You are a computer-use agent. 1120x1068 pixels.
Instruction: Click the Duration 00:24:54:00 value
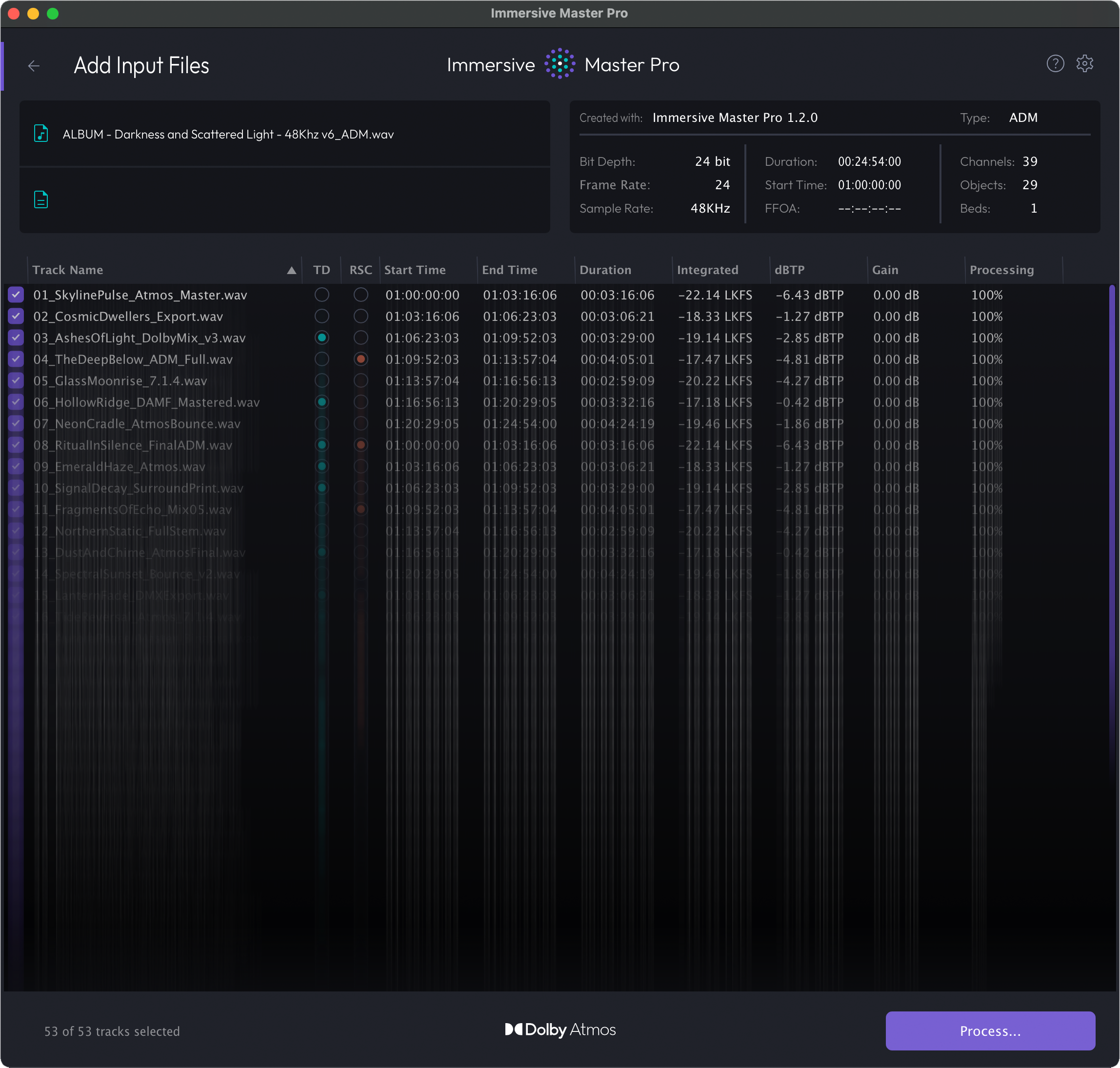(869, 162)
